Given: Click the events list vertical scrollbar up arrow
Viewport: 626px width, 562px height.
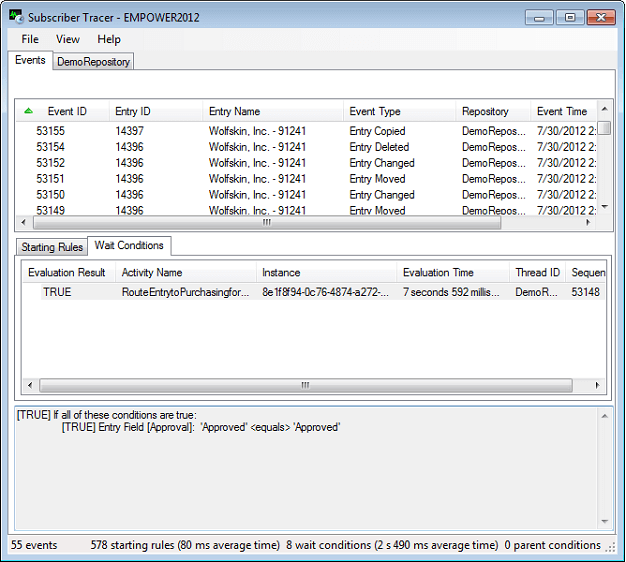Looking at the screenshot, I should 604,109.
